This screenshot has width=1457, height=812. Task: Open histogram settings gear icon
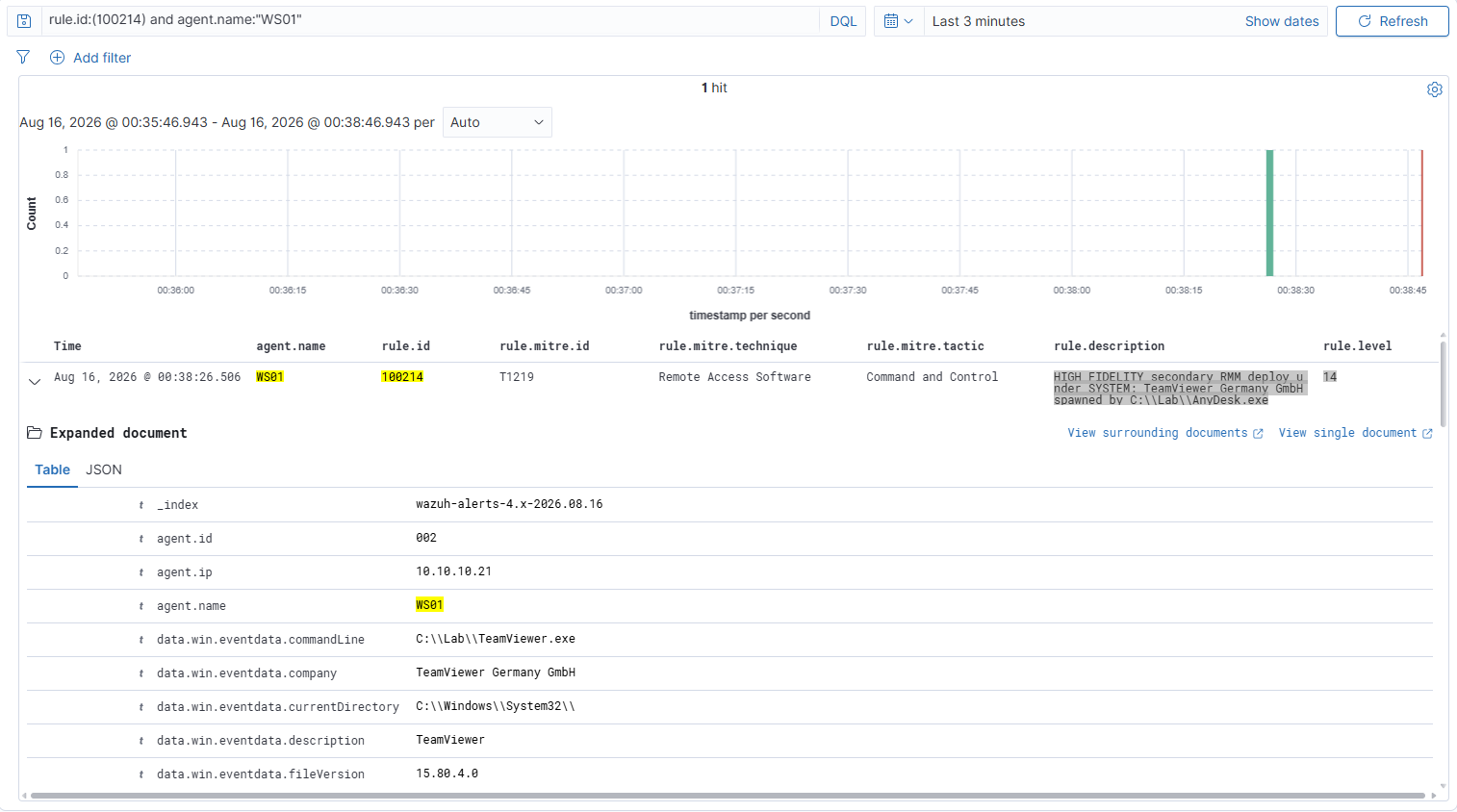pos(1434,89)
